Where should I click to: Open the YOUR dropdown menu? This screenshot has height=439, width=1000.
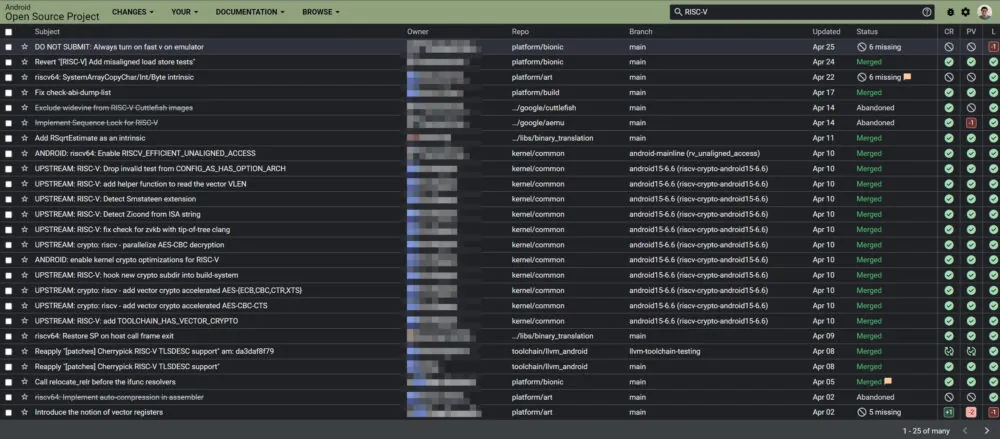click(184, 12)
